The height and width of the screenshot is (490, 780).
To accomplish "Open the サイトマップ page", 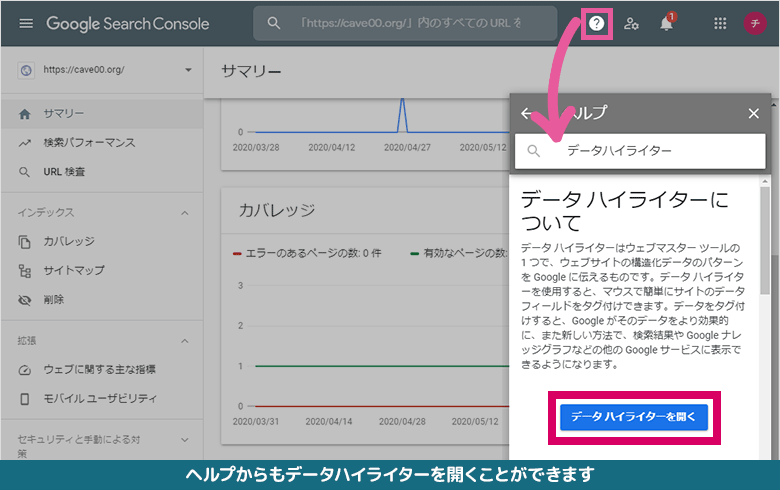I will click(102, 271).
